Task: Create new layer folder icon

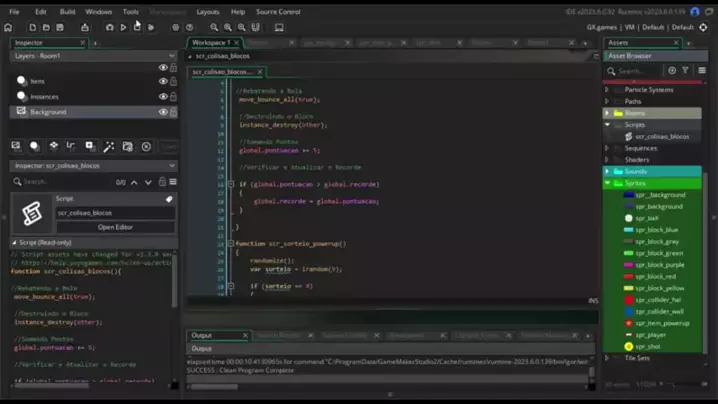Action: pyautogui.click(x=127, y=146)
